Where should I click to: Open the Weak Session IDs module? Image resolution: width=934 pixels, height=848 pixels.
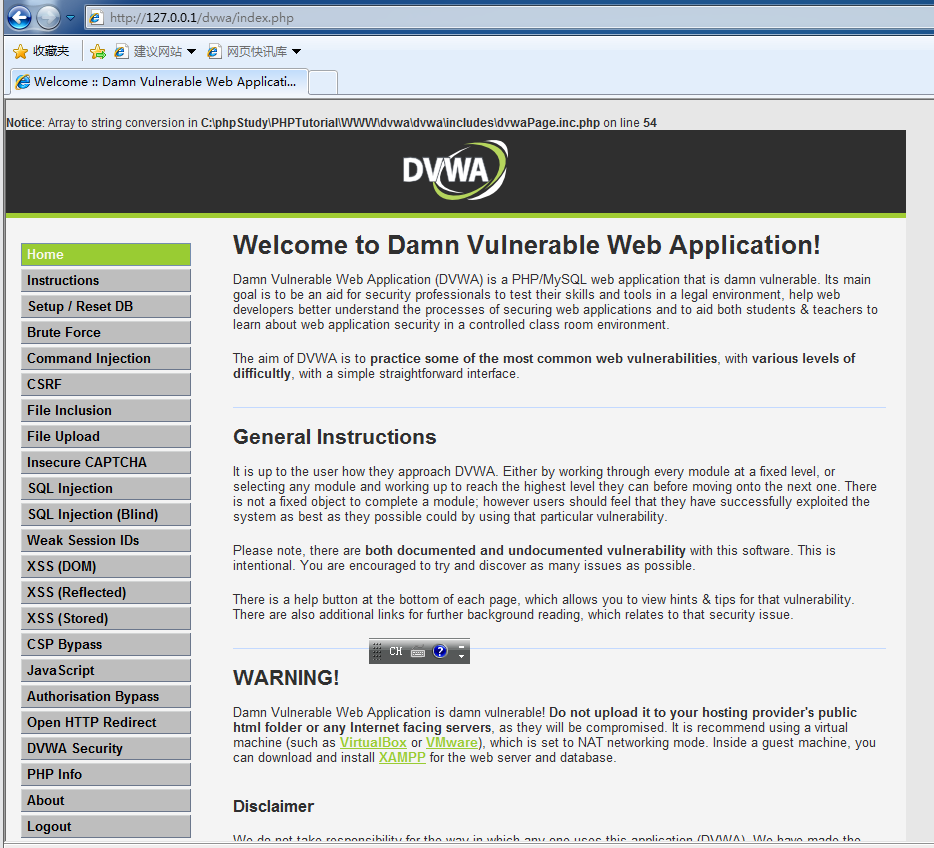point(106,540)
